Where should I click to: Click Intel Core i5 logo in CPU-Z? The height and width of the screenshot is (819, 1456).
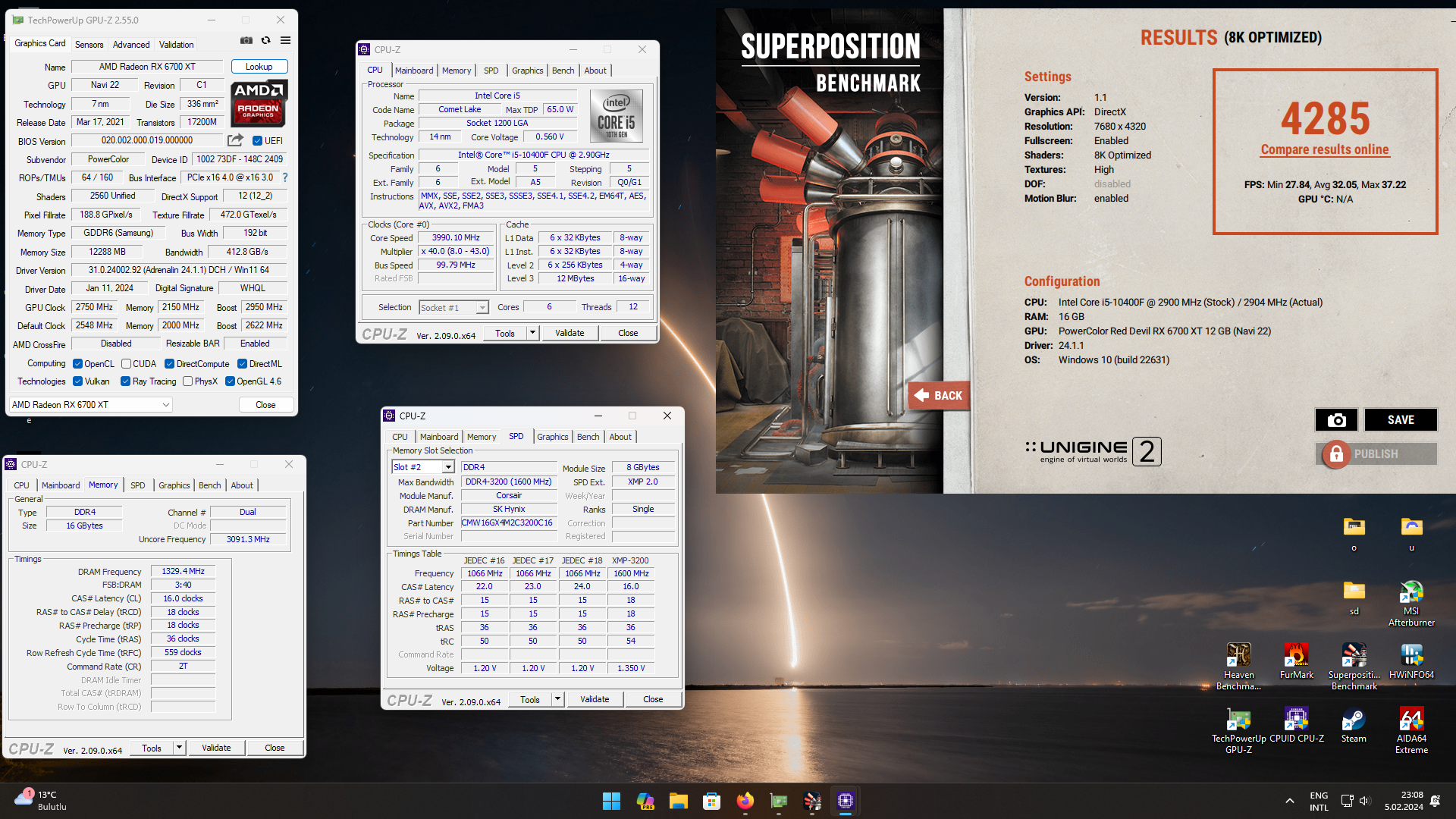pyautogui.click(x=616, y=116)
